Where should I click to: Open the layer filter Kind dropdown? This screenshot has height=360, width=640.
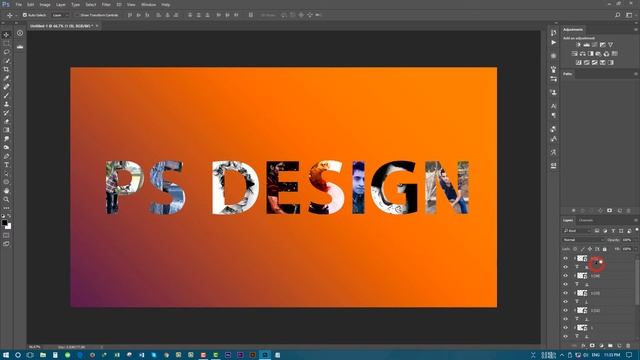click(x=577, y=231)
